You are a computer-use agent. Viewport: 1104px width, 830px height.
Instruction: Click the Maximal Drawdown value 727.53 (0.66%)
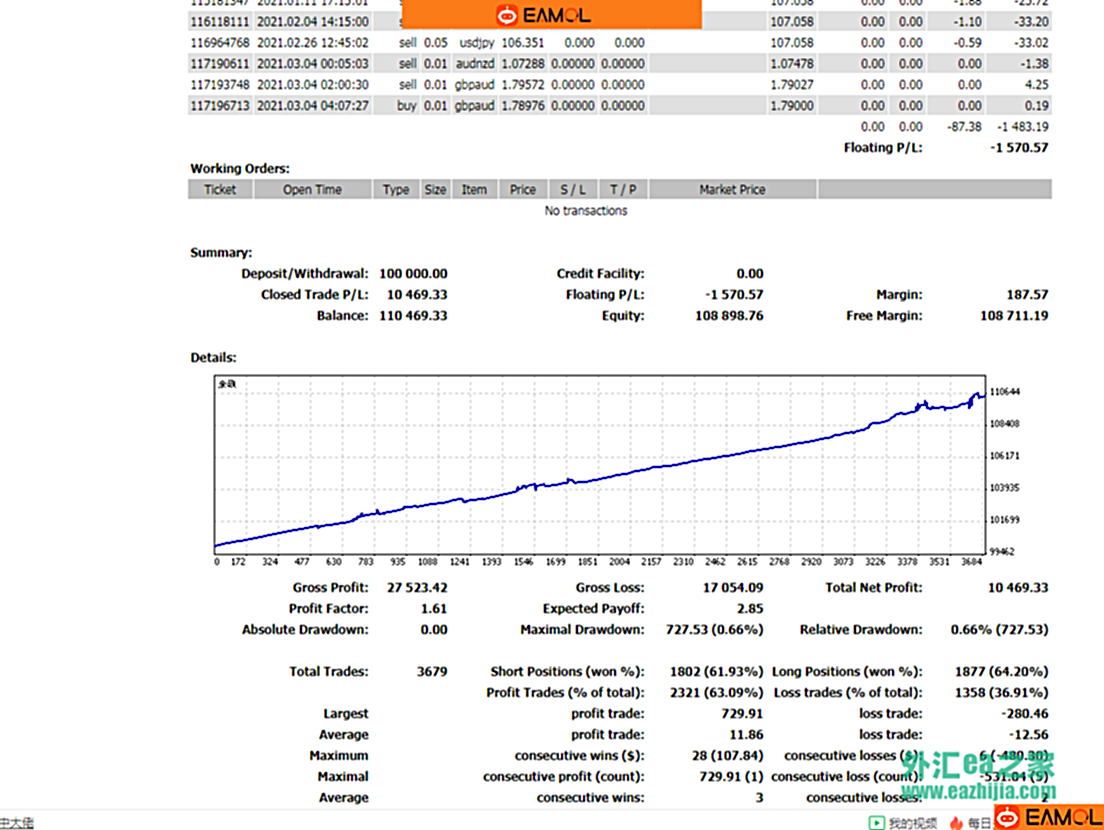715,630
